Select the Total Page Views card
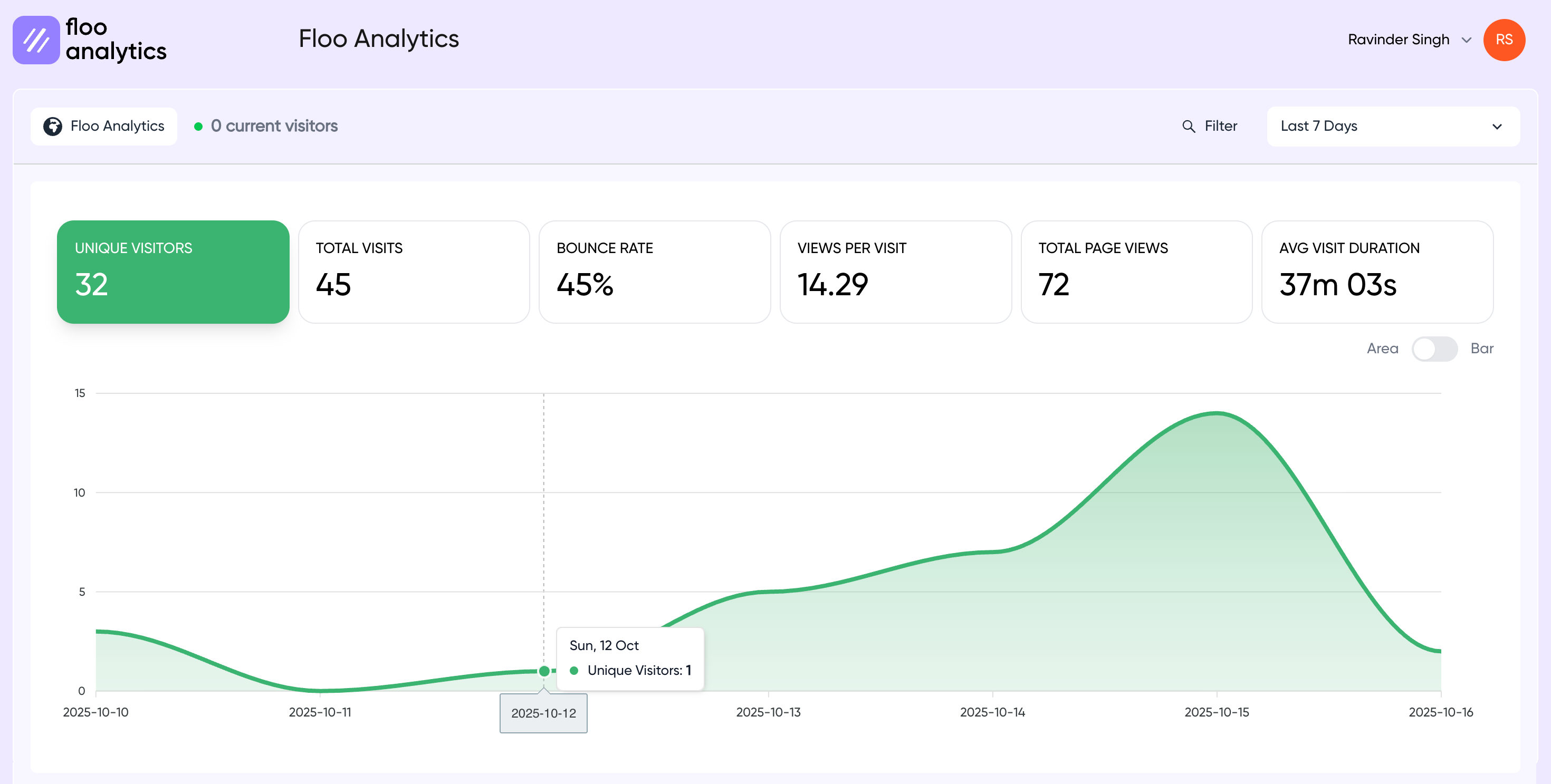The height and width of the screenshot is (784, 1551). click(x=1136, y=272)
